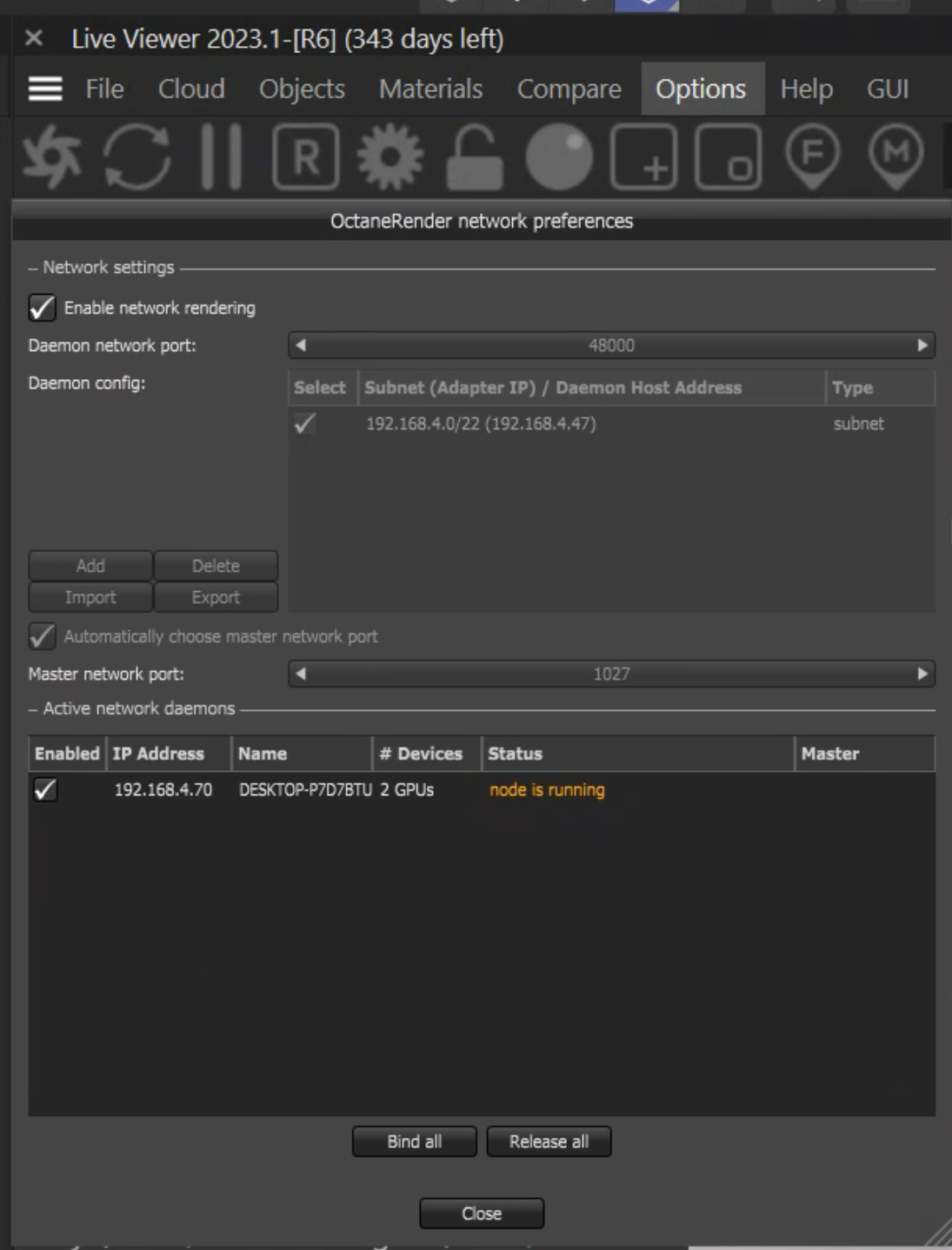Open the File menu
The height and width of the screenshot is (1250, 952).
pyautogui.click(x=104, y=89)
